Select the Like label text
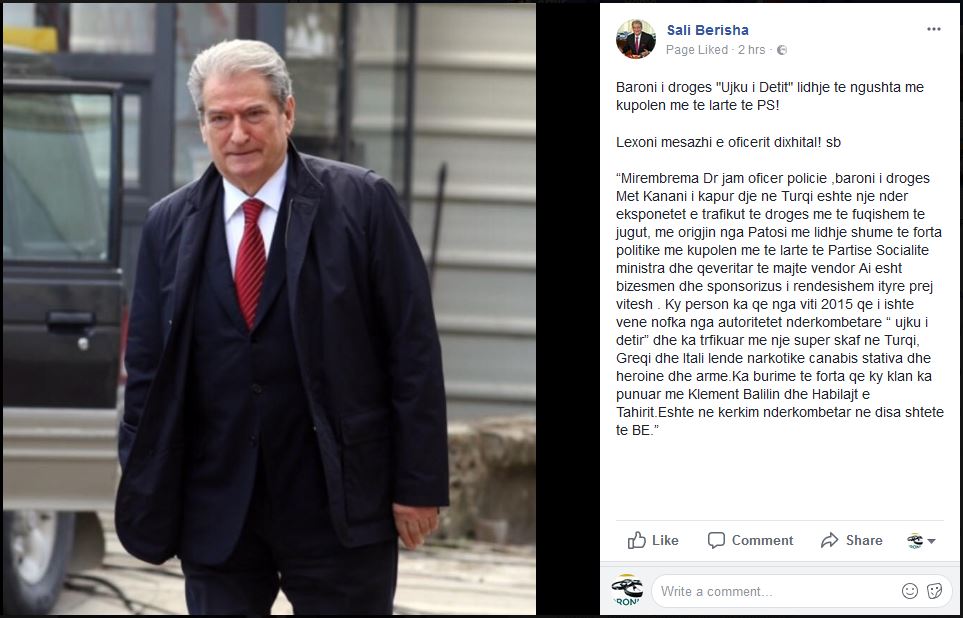The height and width of the screenshot is (618, 963). [x=665, y=540]
